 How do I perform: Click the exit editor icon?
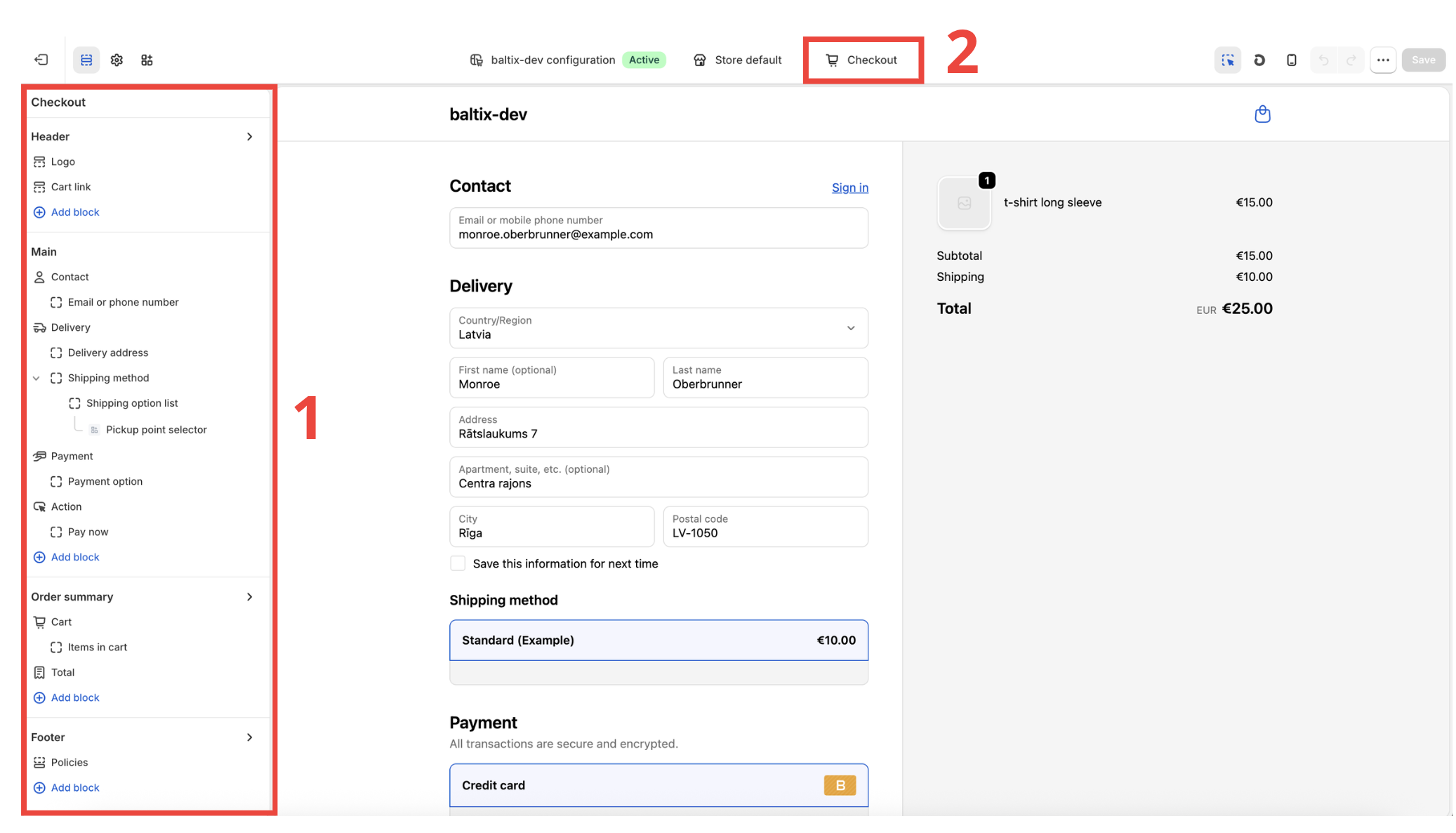pos(41,60)
